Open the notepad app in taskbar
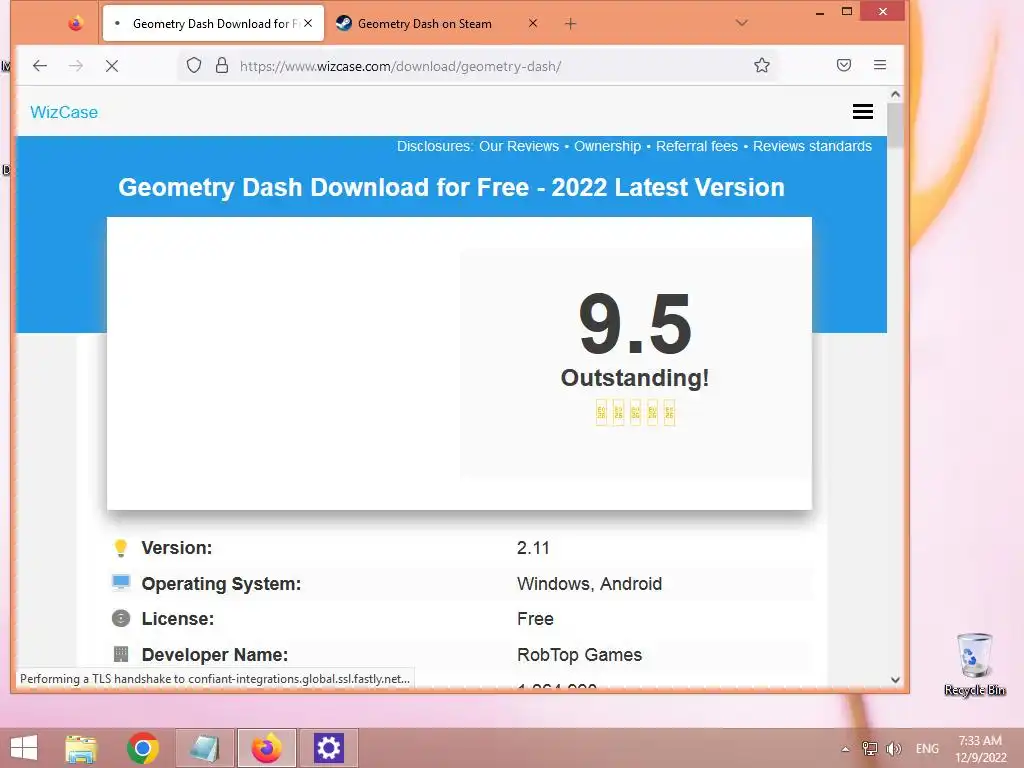This screenshot has height=768, width=1024. coord(204,748)
